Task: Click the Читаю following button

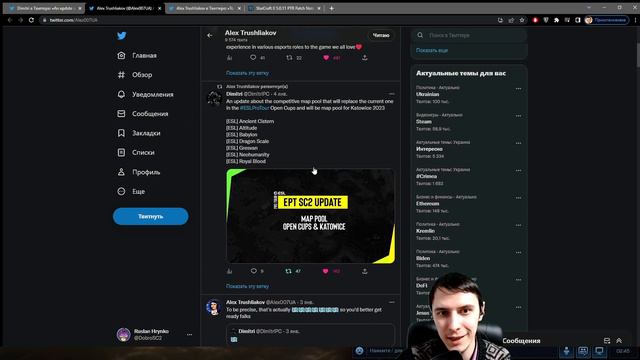Action: point(381,36)
